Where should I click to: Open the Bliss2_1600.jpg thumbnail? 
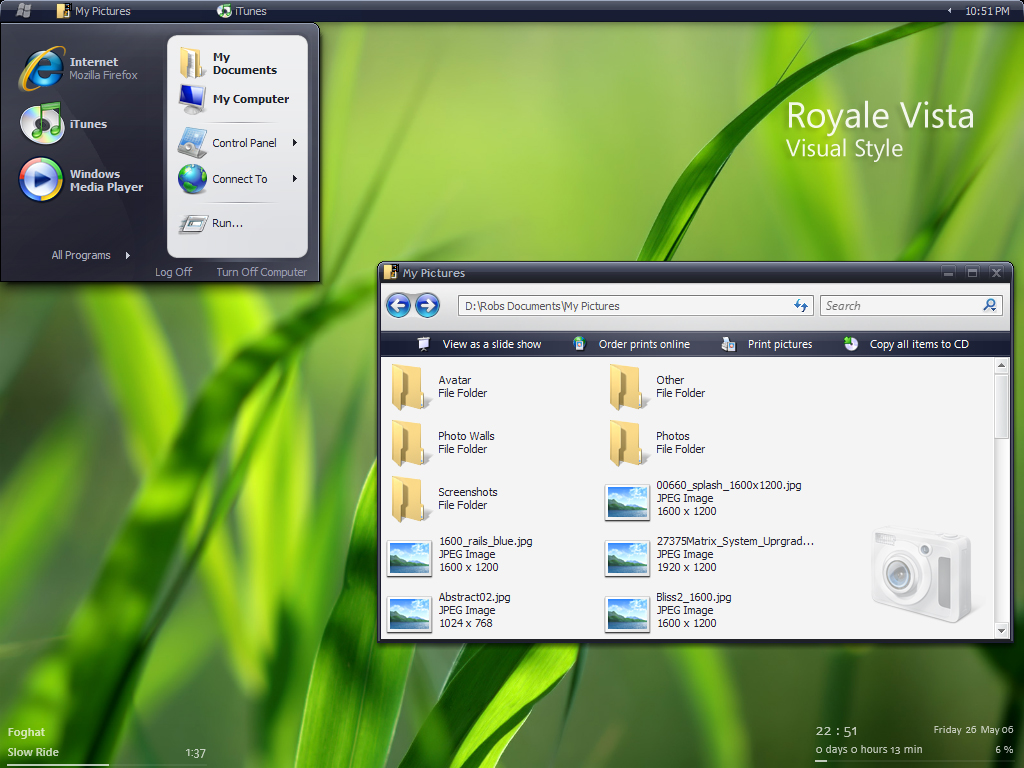(x=627, y=611)
